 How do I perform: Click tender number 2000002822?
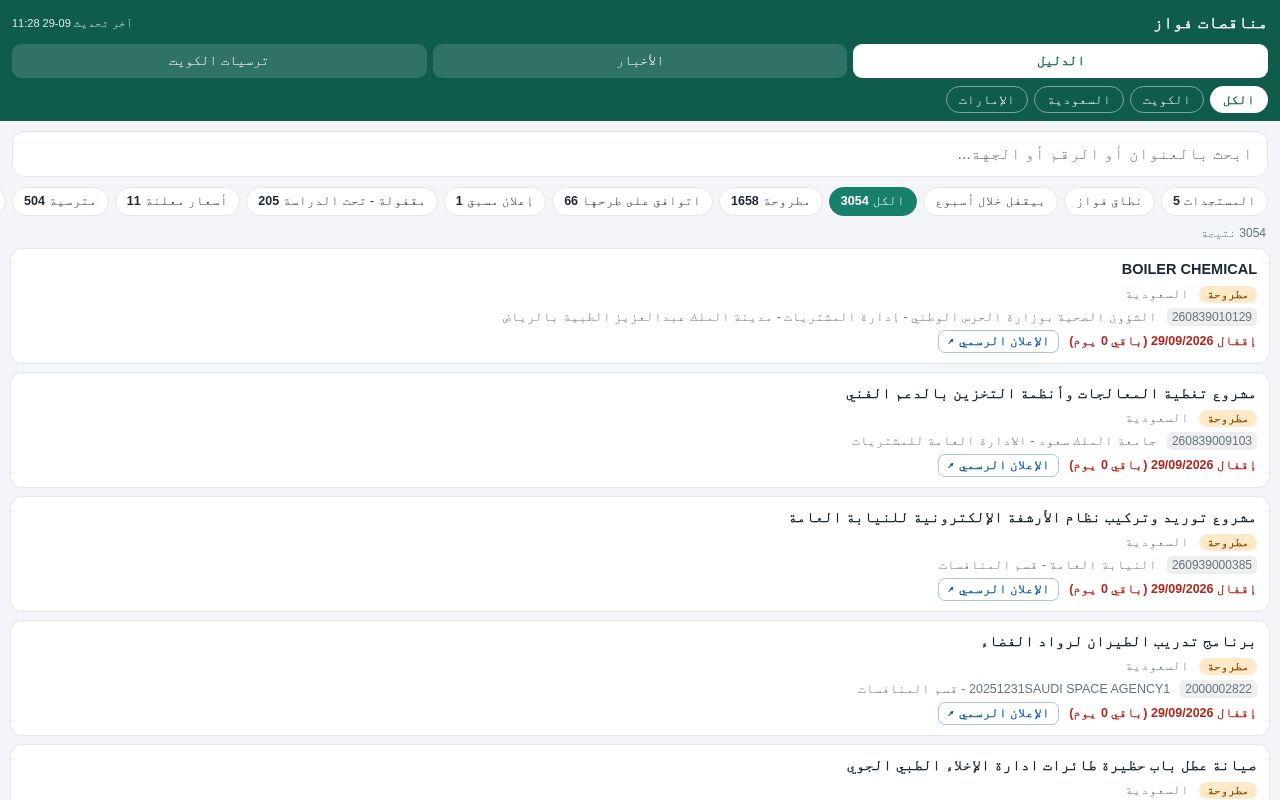tap(1218, 689)
